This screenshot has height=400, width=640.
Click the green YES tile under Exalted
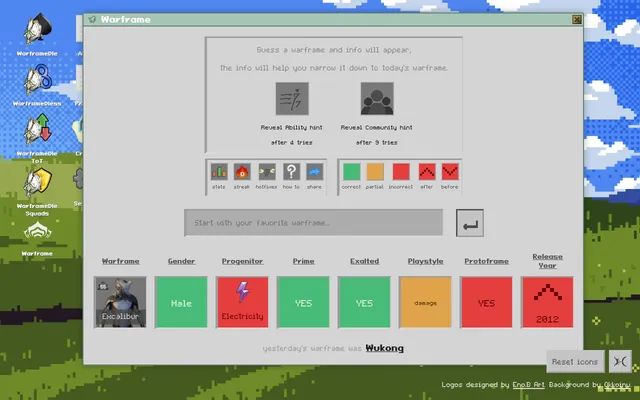[364, 302]
